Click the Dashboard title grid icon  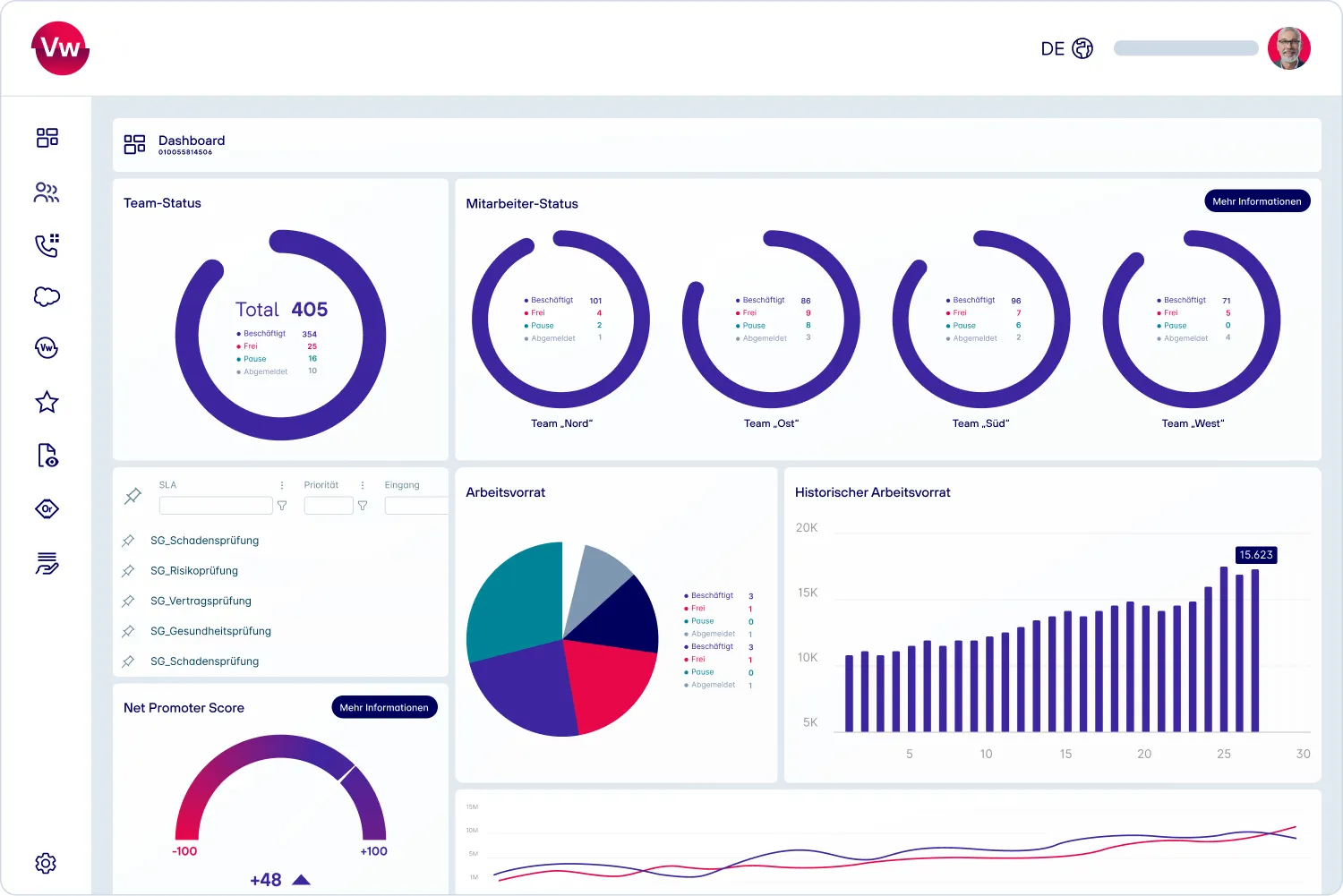pos(134,144)
